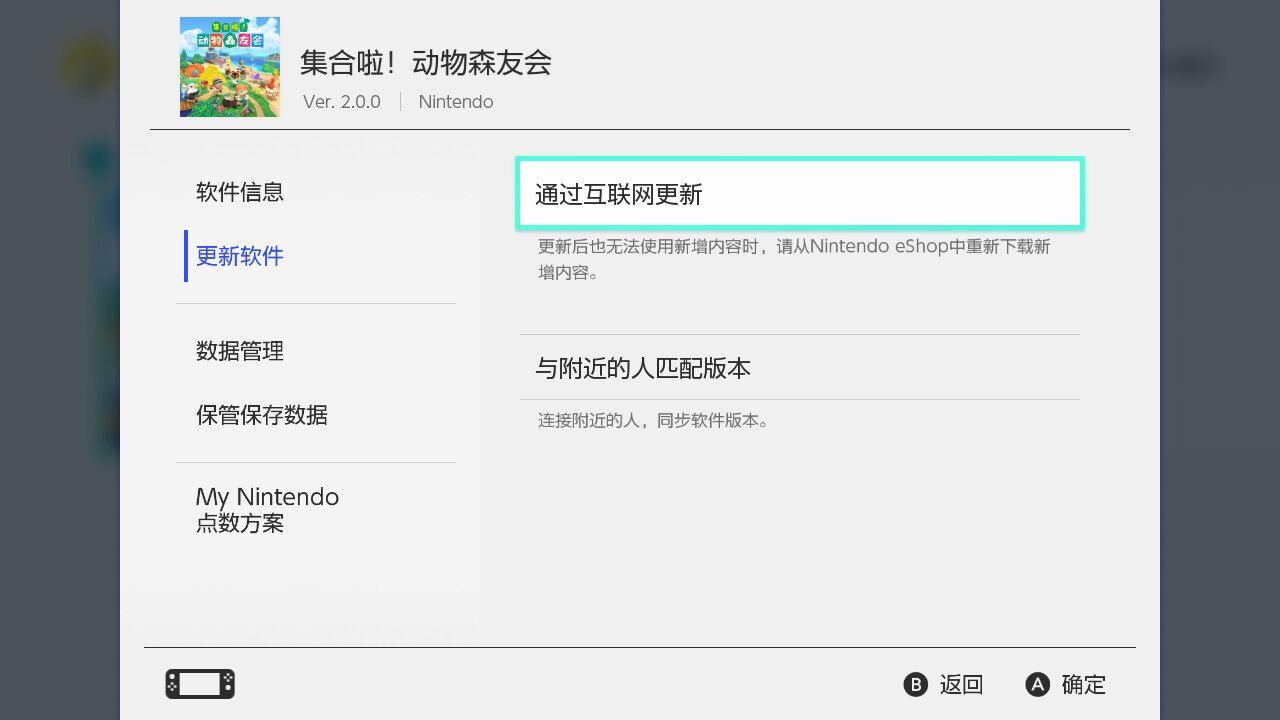Open the 软件信息 section

pyautogui.click(x=240, y=192)
